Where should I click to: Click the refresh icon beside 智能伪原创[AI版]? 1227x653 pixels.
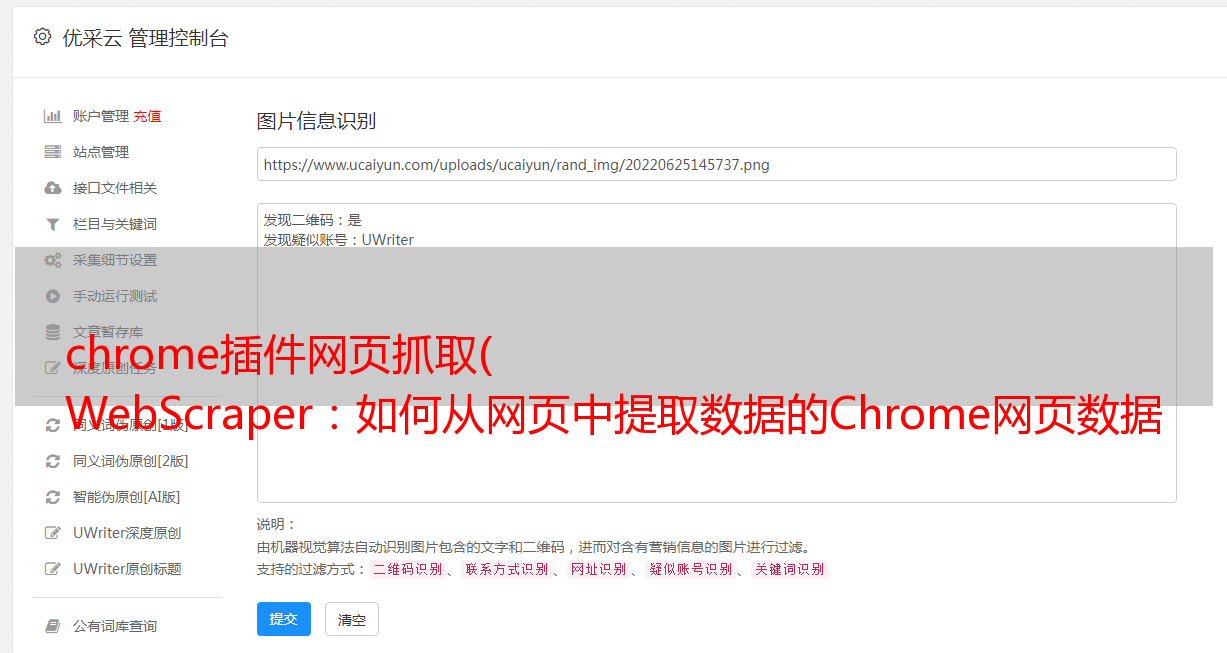pos(53,497)
